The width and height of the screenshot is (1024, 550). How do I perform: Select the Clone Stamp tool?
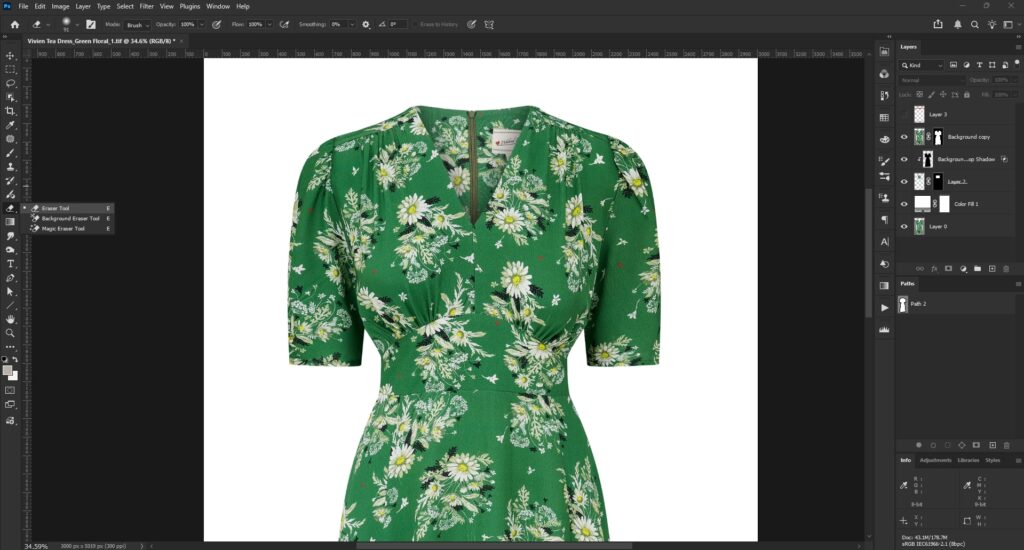(10, 167)
